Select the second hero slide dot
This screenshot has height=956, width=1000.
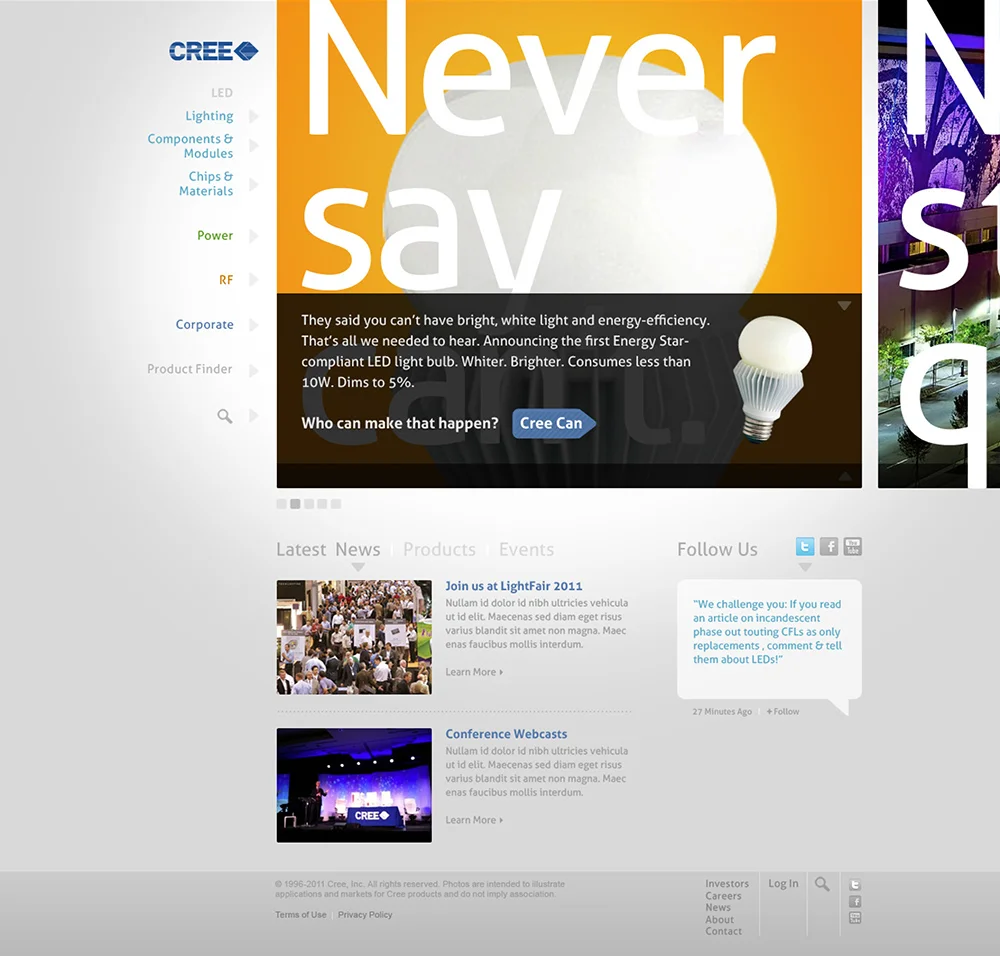[x=295, y=504]
